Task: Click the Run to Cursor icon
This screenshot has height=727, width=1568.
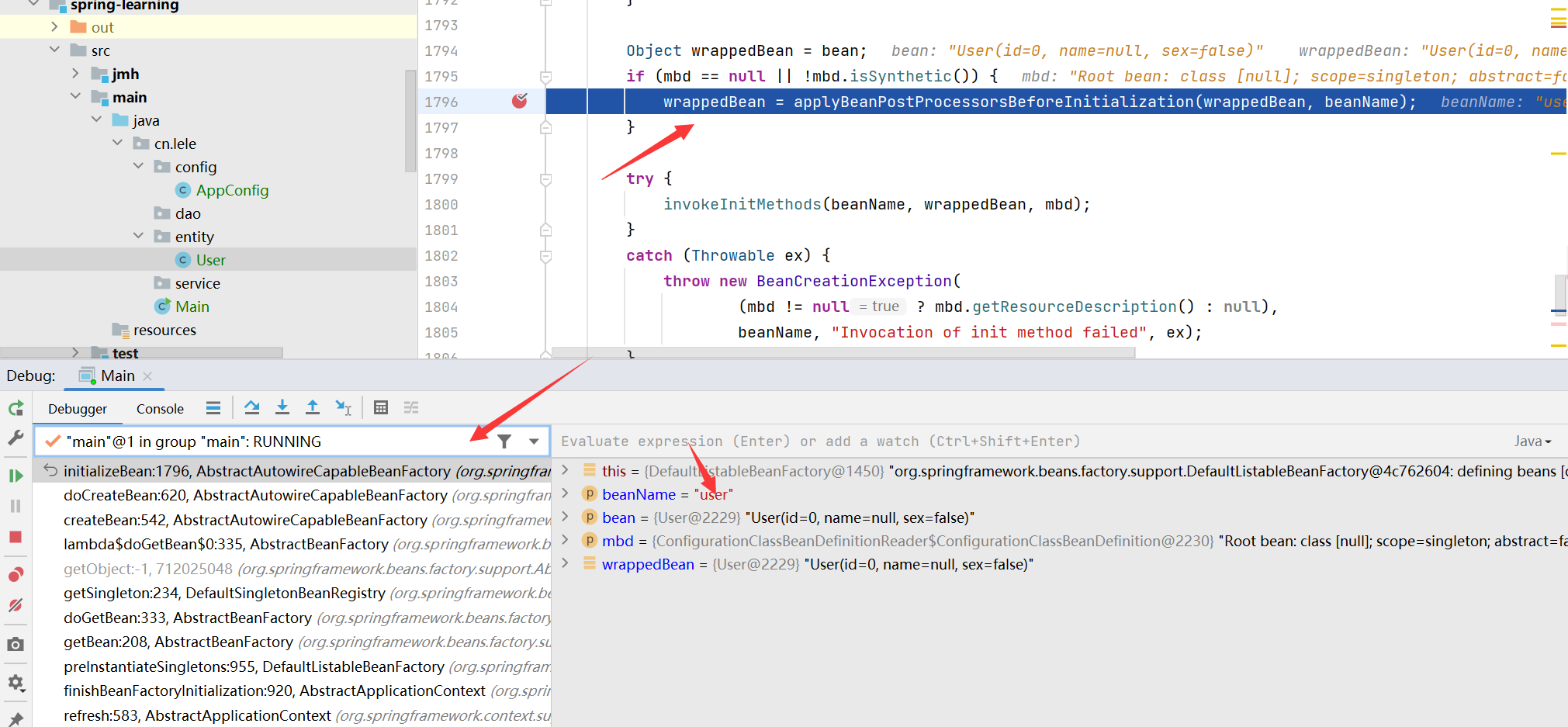Action: point(343,407)
